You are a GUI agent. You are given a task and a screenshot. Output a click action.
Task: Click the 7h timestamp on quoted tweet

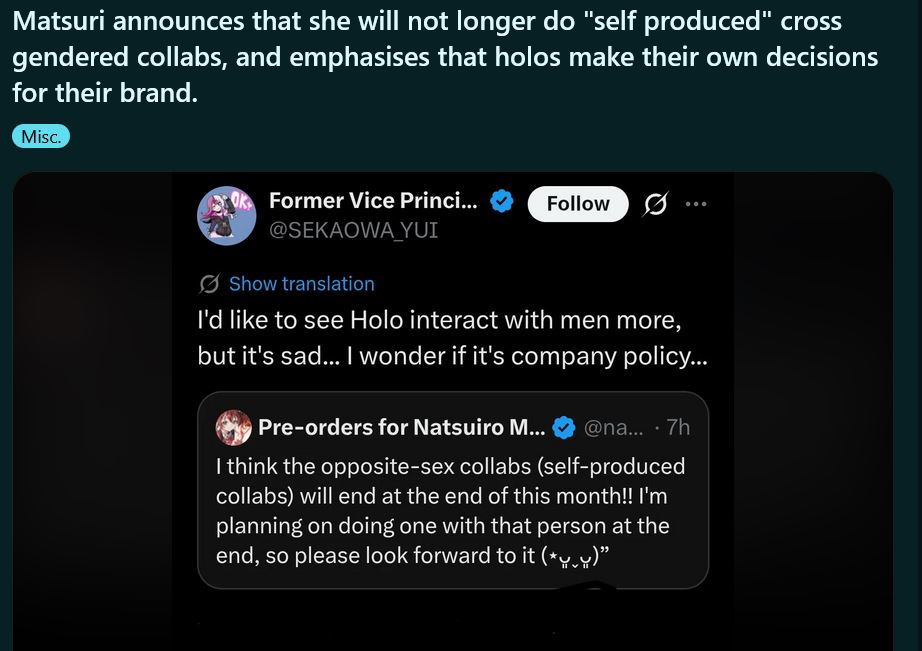pos(677,428)
